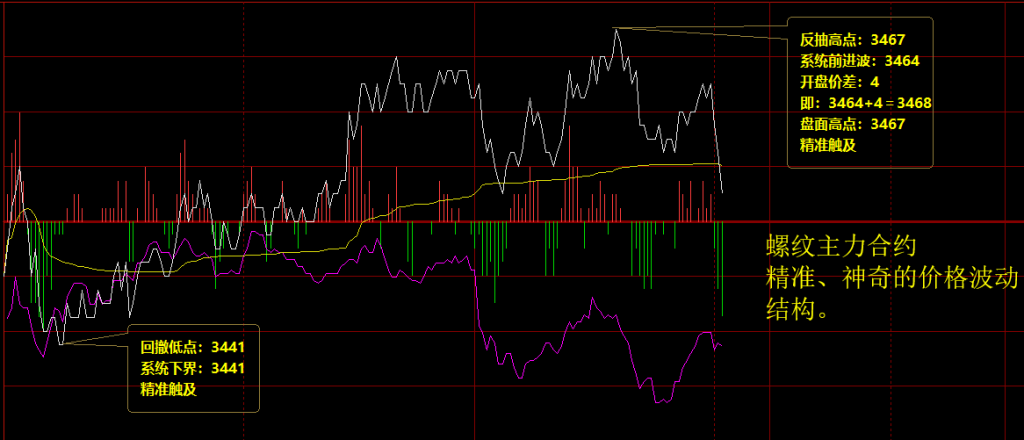The height and width of the screenshot is (440, 1024).
Task: Click "精准触及" in the lower annotation box
Action: click(168, 389)
